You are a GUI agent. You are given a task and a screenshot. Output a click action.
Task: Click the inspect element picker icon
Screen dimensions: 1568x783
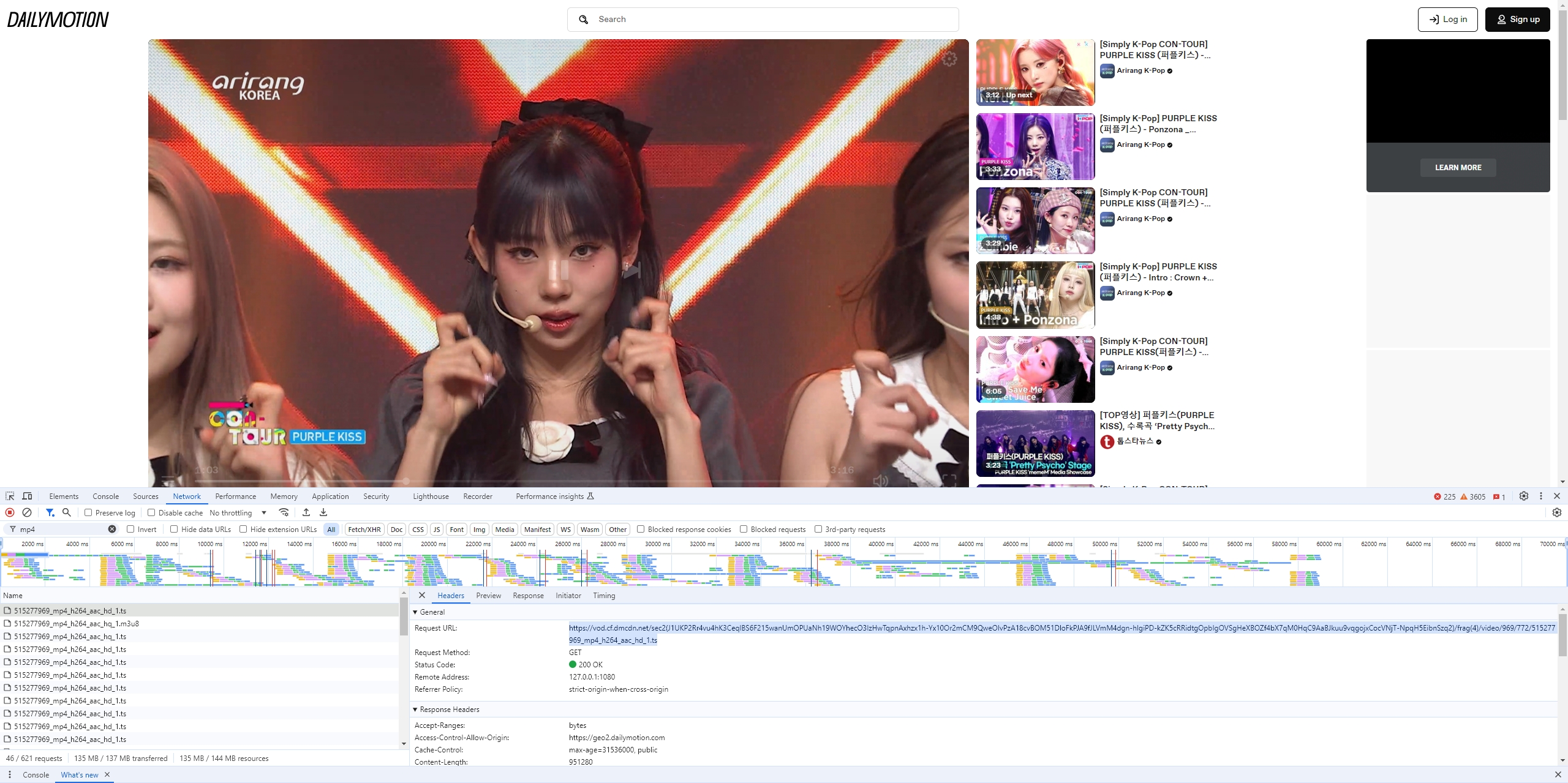[x=10, y=496]
